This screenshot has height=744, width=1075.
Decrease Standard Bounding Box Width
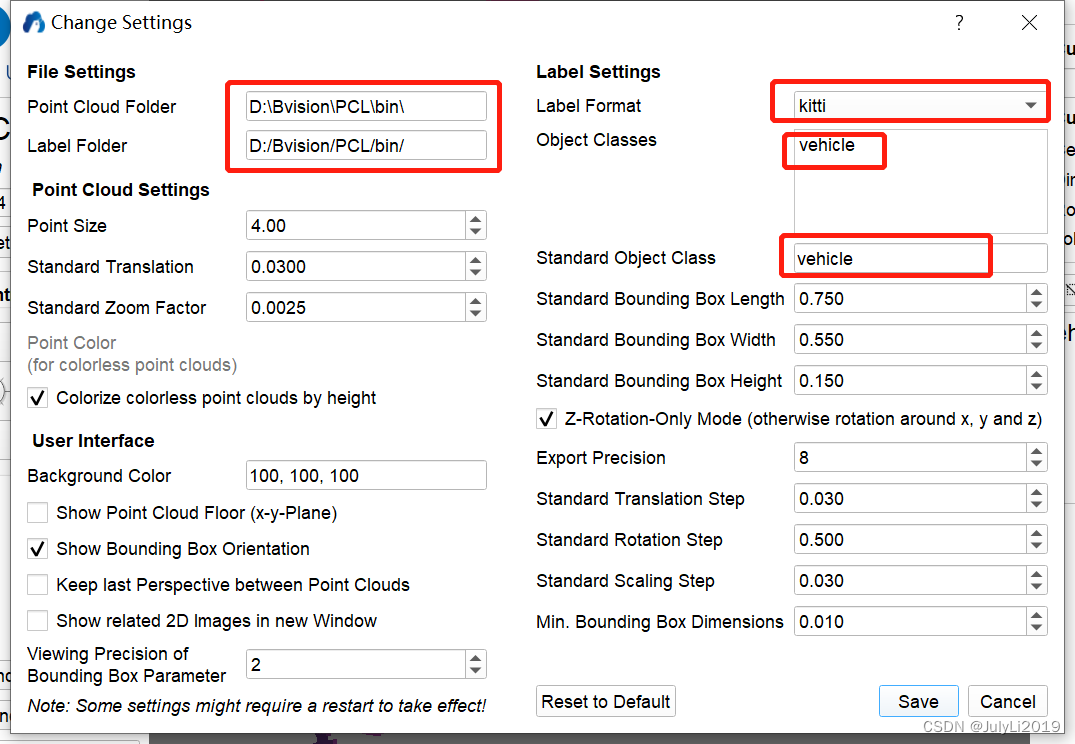1036,347
